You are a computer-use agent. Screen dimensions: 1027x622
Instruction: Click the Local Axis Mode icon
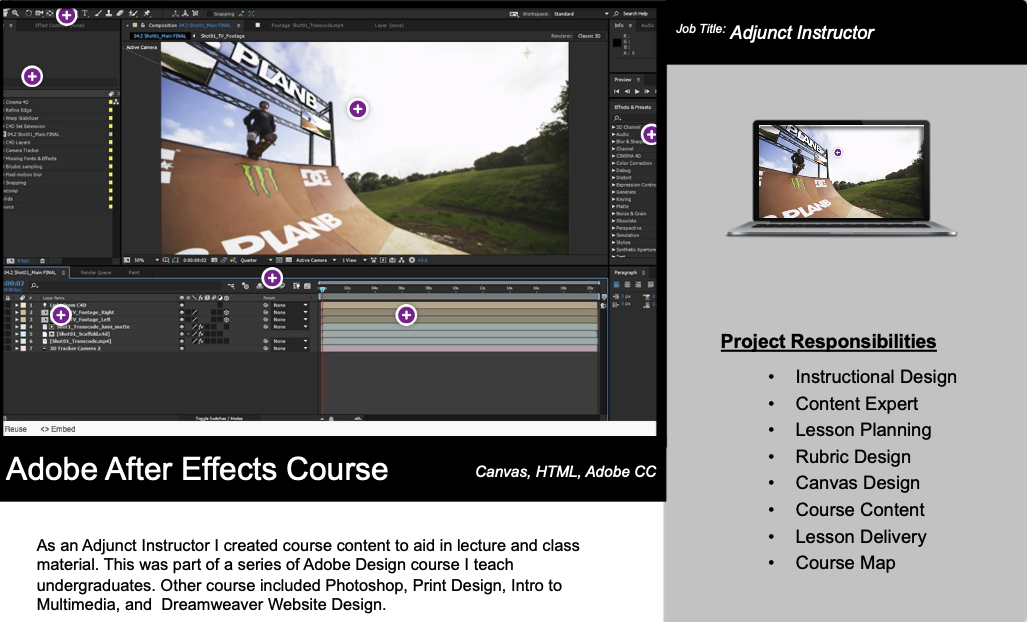click(176, 13)
